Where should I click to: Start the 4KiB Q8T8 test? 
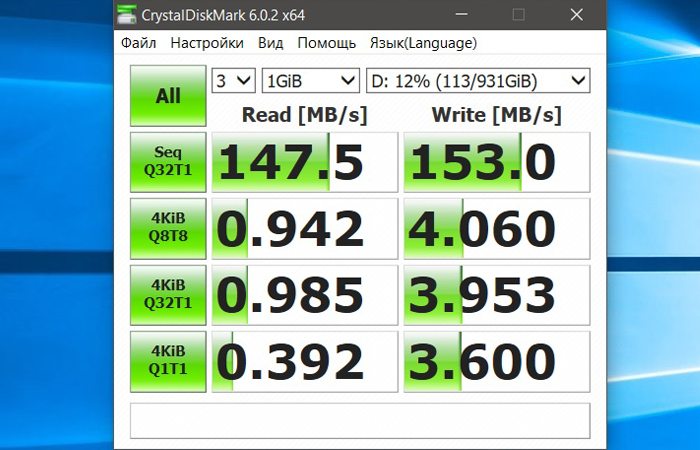tap(168, 228)
